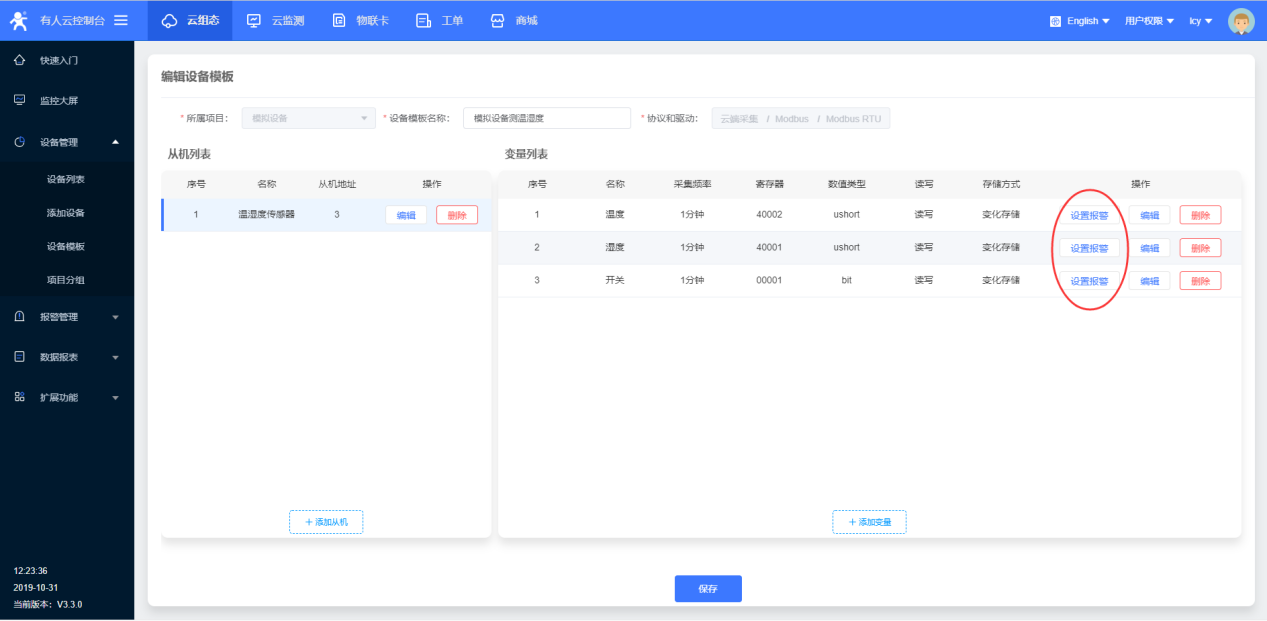Click the SIM card icon of 物联卡
Viewport: 1267px width, 621px height.
click(339, 20)
